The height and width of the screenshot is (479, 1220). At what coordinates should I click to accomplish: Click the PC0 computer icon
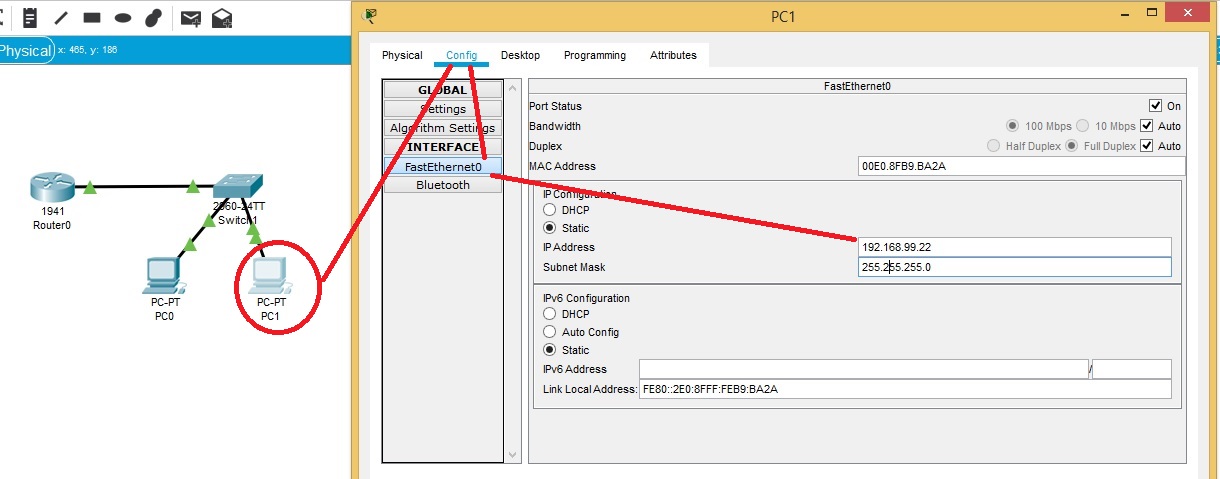pos(161,274)
